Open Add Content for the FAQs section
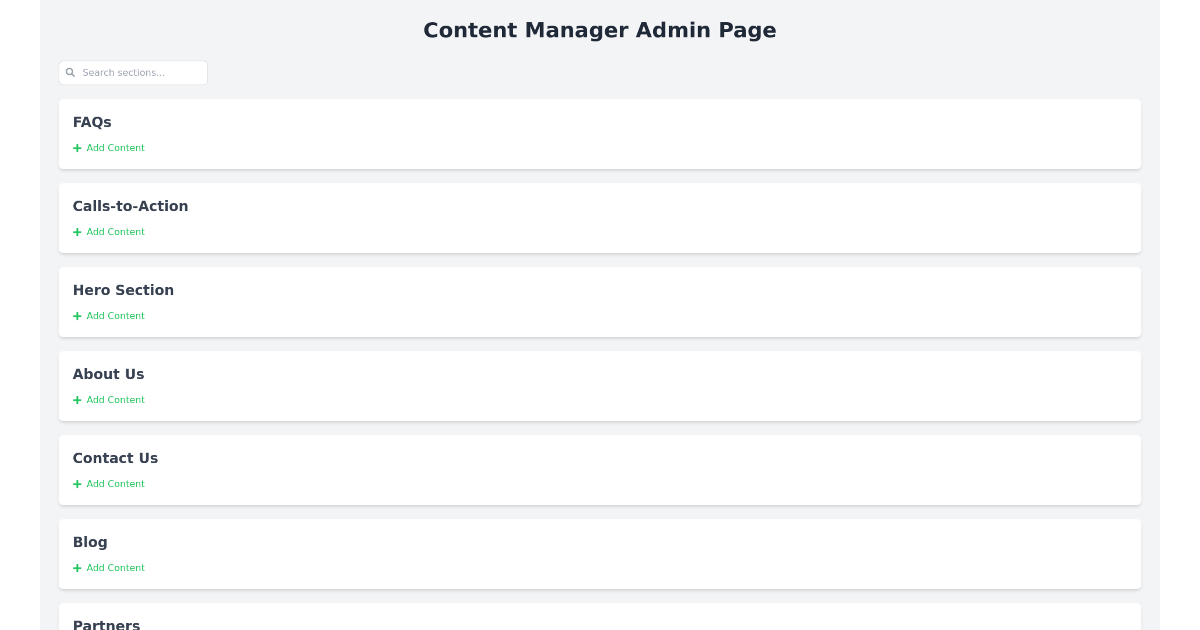 [x=115, y=147]
